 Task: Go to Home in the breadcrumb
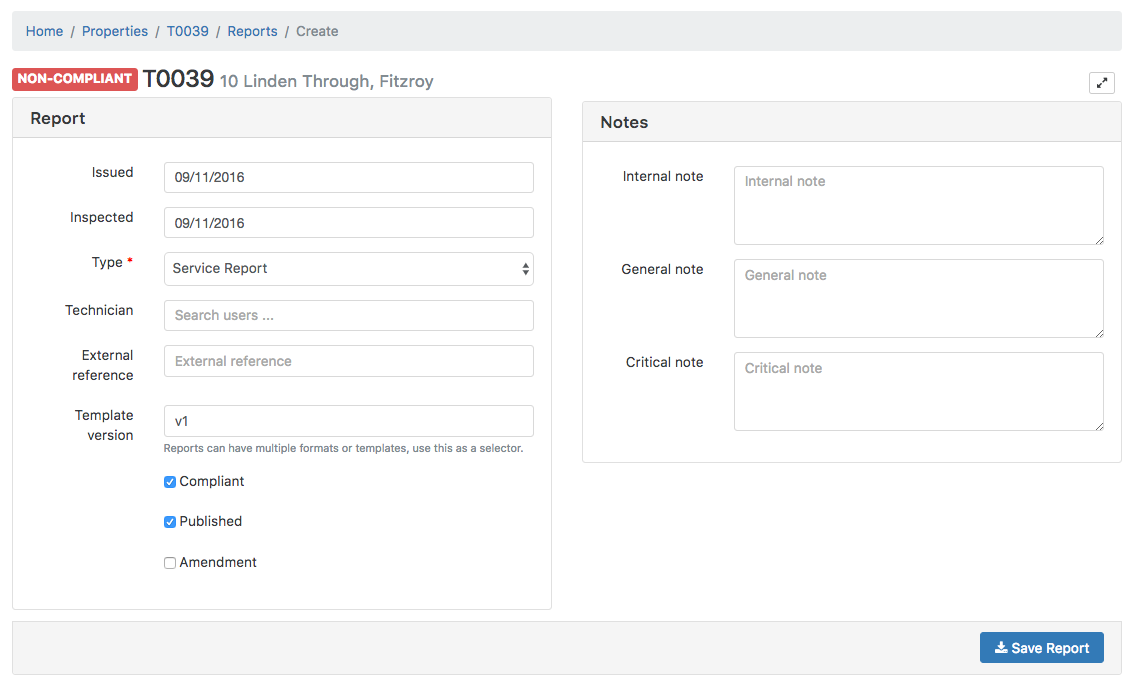click(44, 31)
